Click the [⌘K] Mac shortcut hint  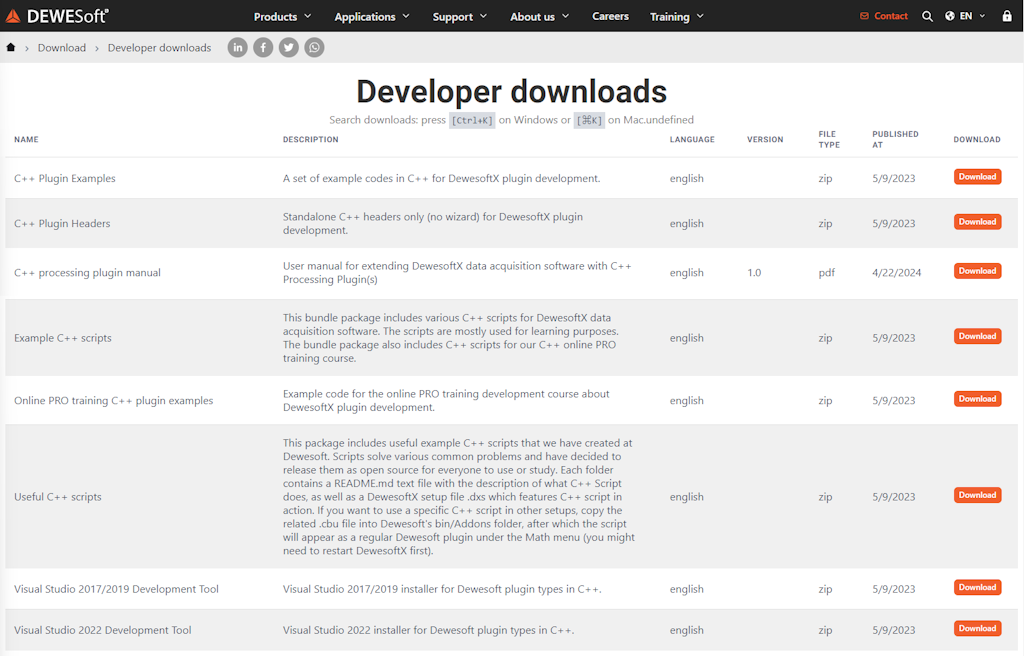pos(589,120)
